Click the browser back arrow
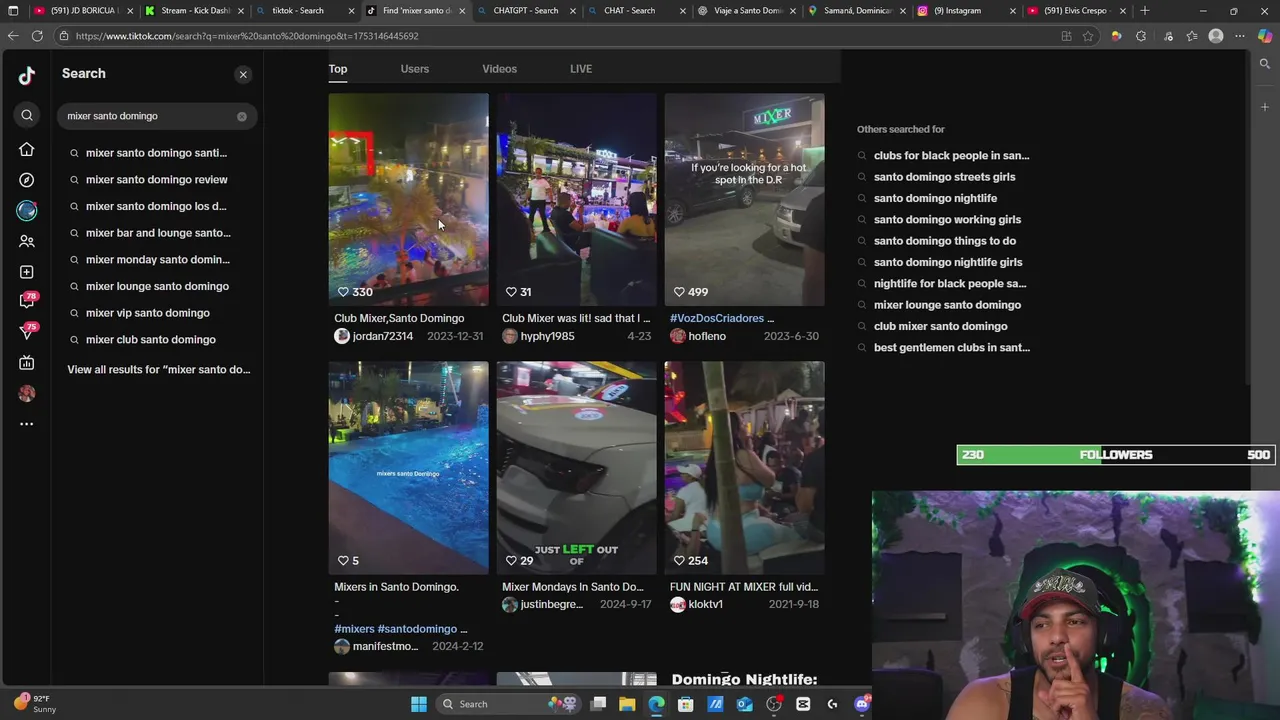 click(12, 36)
